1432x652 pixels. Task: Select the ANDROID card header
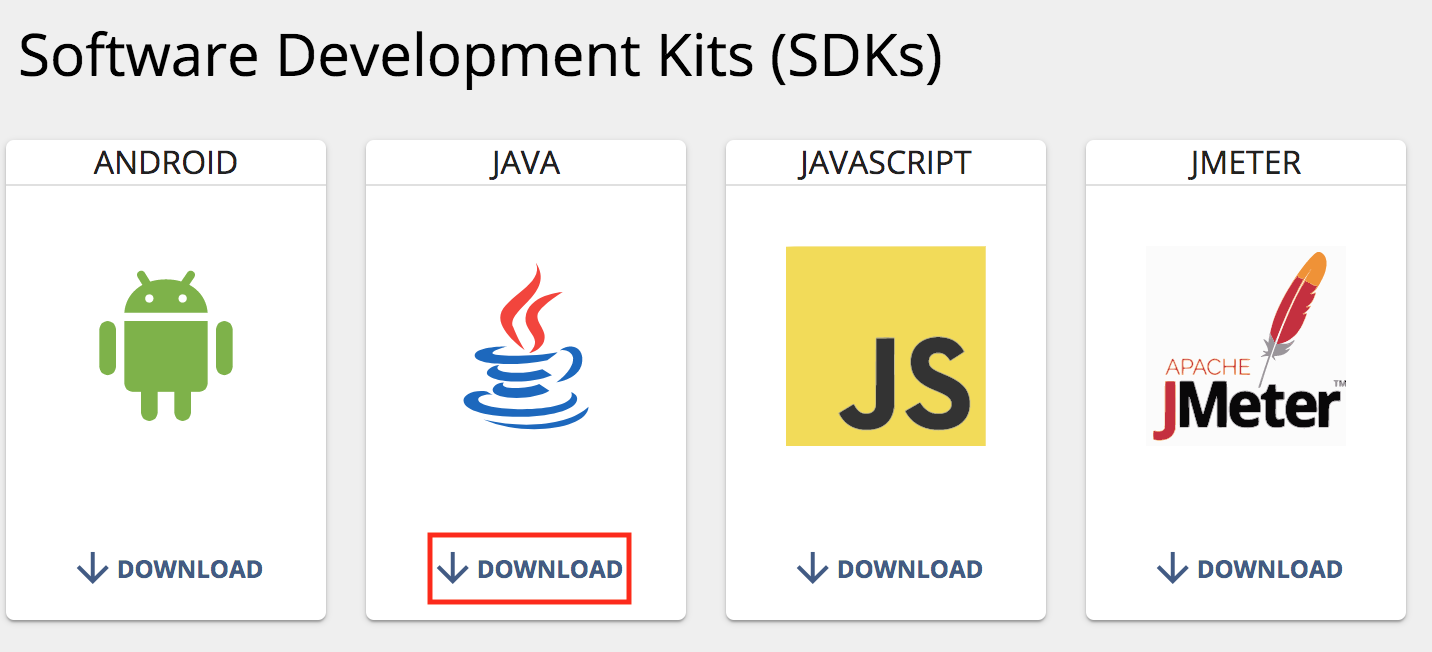pos(166,162)
